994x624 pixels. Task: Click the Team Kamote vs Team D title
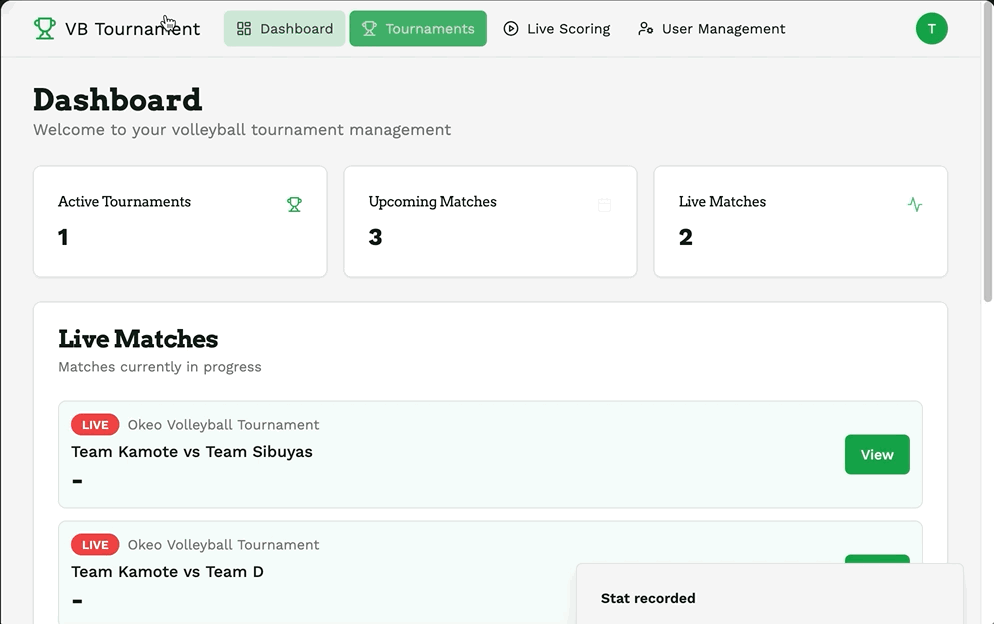coord(167,572)
